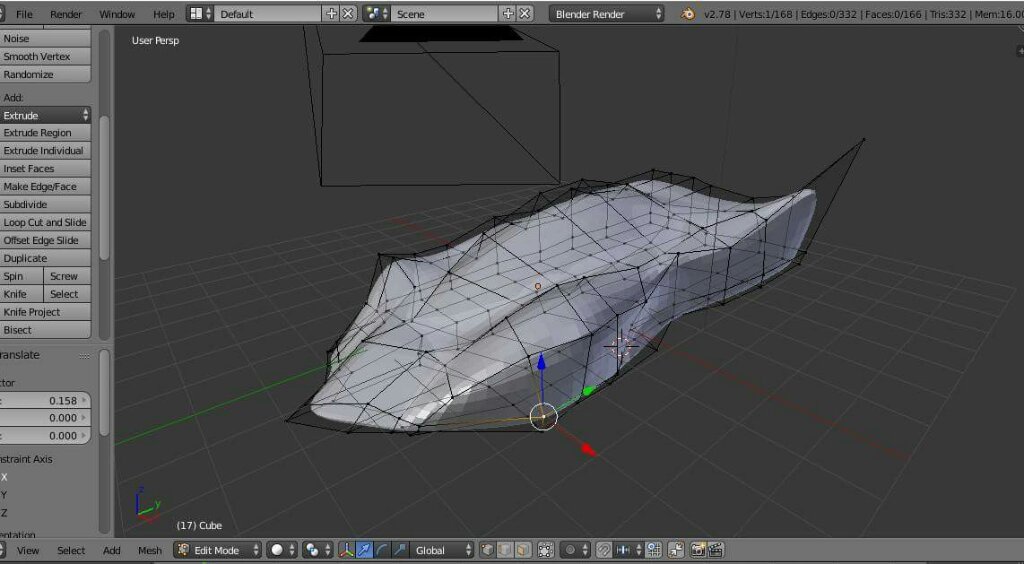Image resolution: width=1024 pixels, height=564 pixels.
Task: Click Make Edge/Face button
Action: point(45,186)
